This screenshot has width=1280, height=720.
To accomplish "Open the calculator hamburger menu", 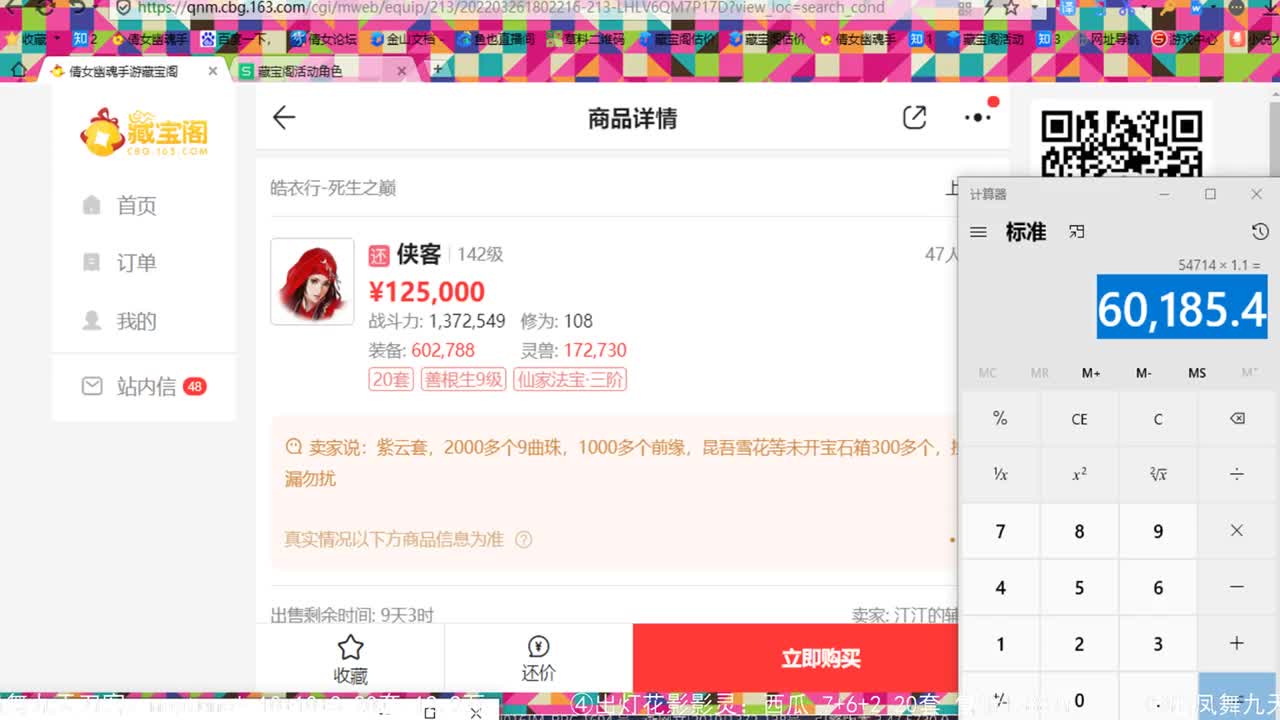I will tap(979, 232).
